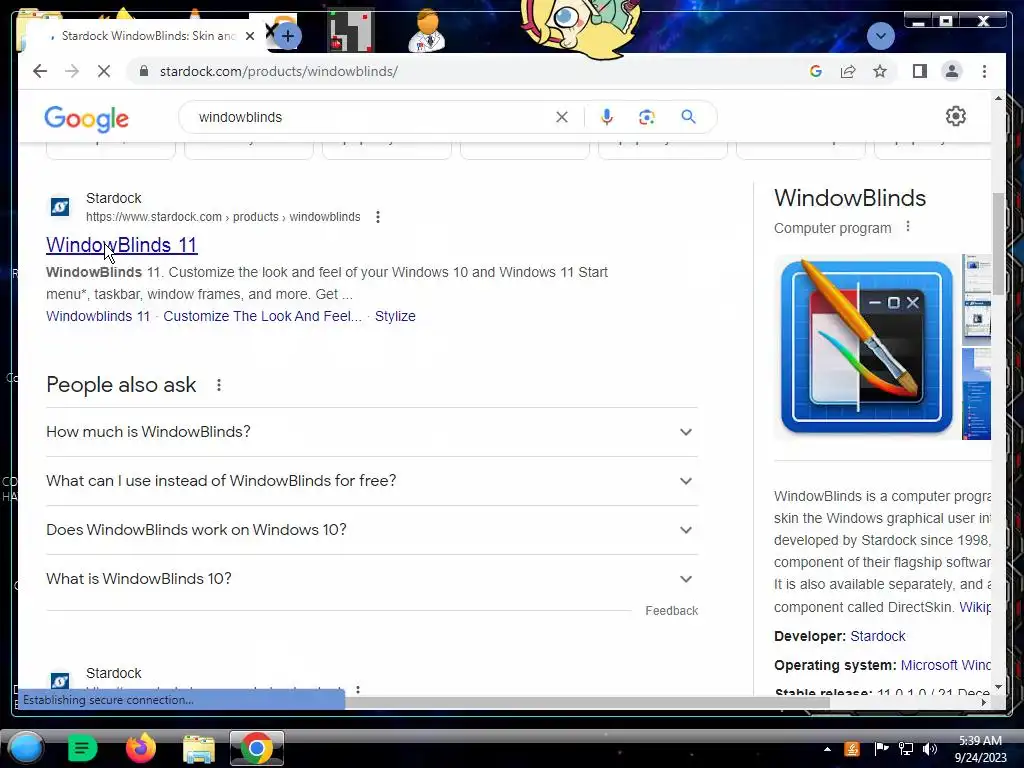Expand How much is WindowBlinds question
Image resolution: width=1024 pixels, height=768 pixels.
point(372,432)
